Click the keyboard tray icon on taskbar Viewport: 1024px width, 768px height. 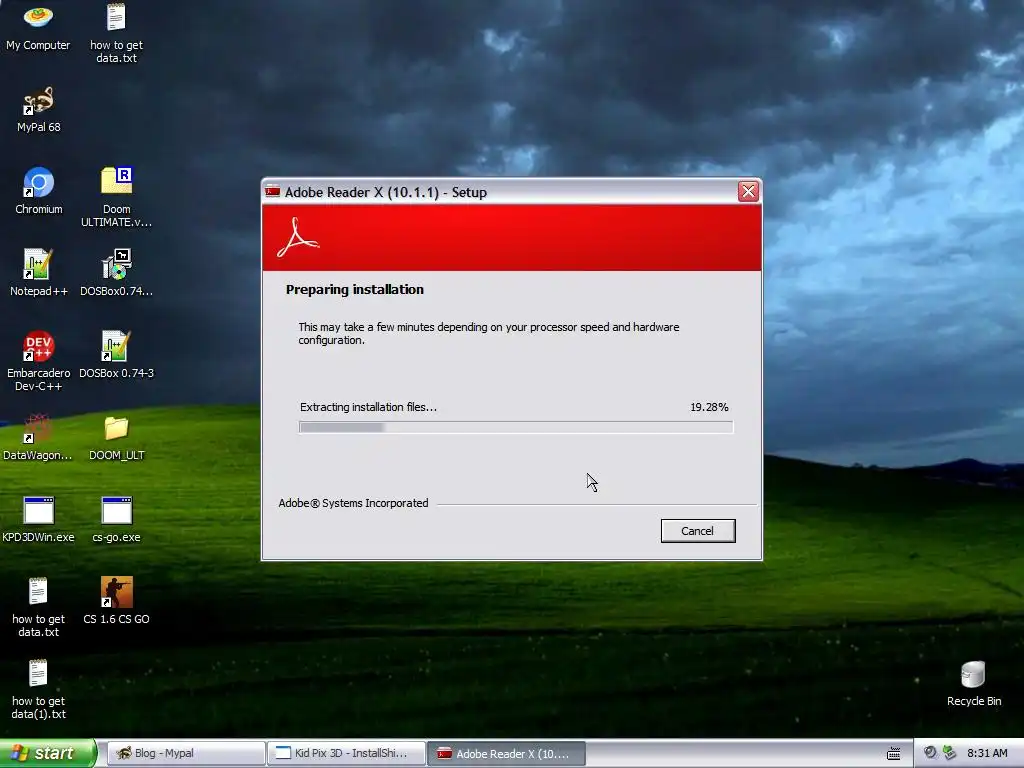893,754
